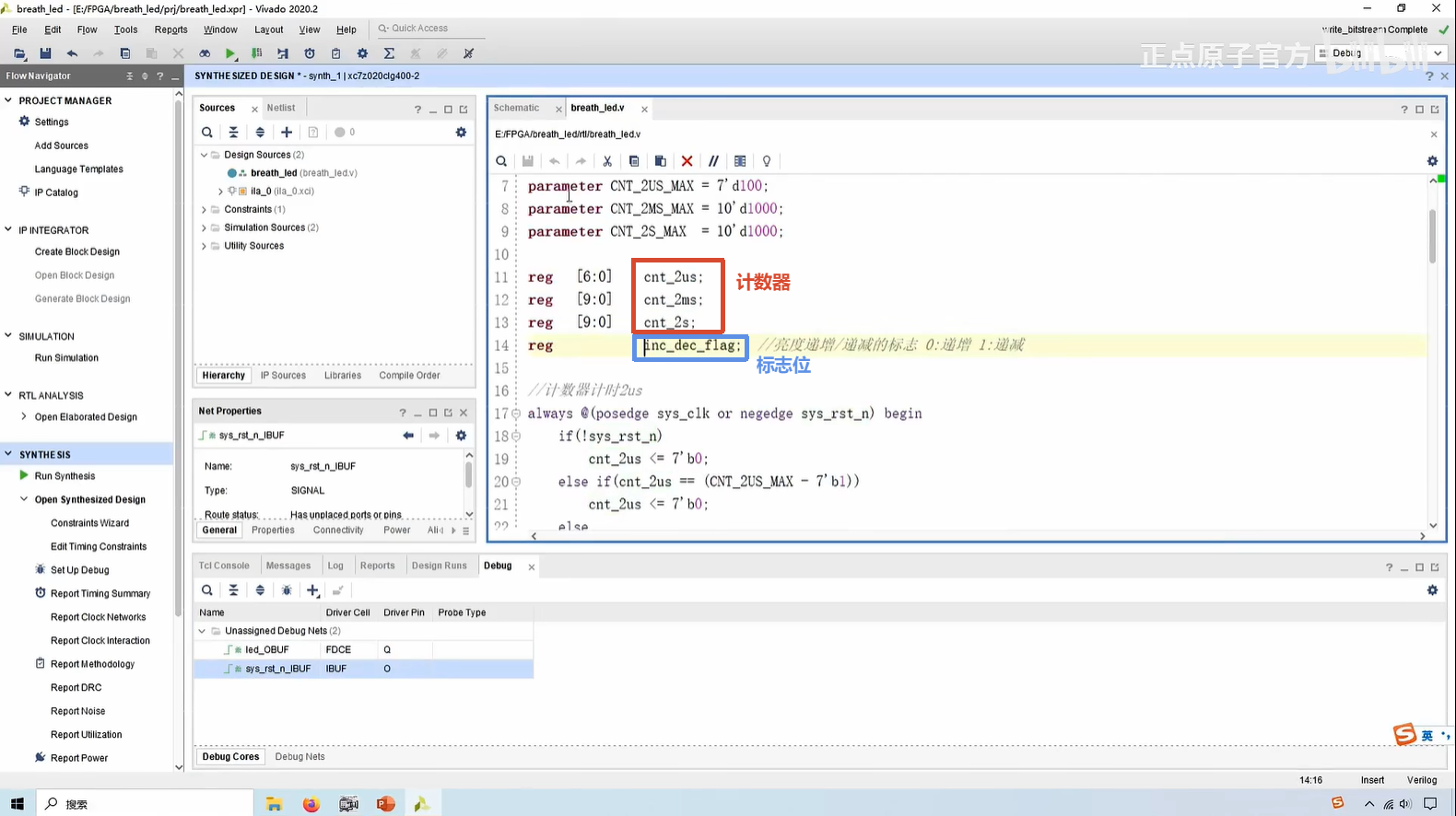The image size is (1456, 816).
Task: Expand Constraints tree node
Action: coord(204,209)
